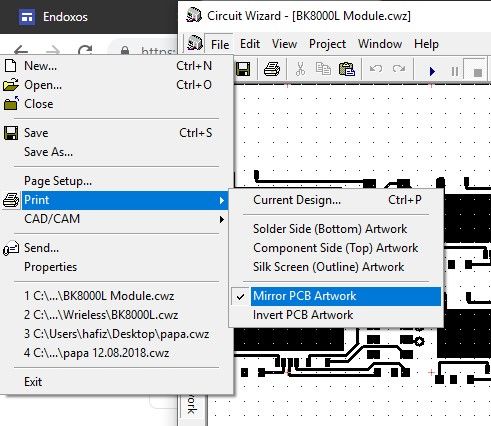The image size is (491, 426).
Task: Click the Cut scissors toolbar icon
Action: pyautogui.click(x=300, y=69)
